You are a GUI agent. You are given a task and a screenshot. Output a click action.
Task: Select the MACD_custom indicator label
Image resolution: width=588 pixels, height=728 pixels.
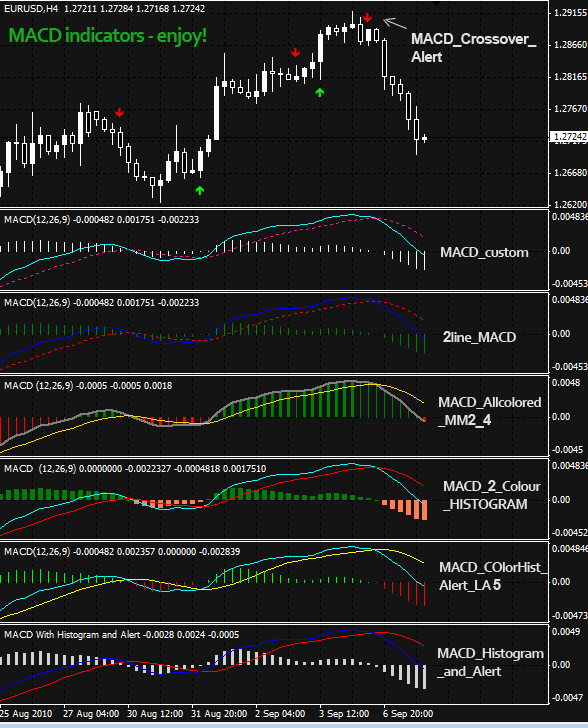[484, 253]
